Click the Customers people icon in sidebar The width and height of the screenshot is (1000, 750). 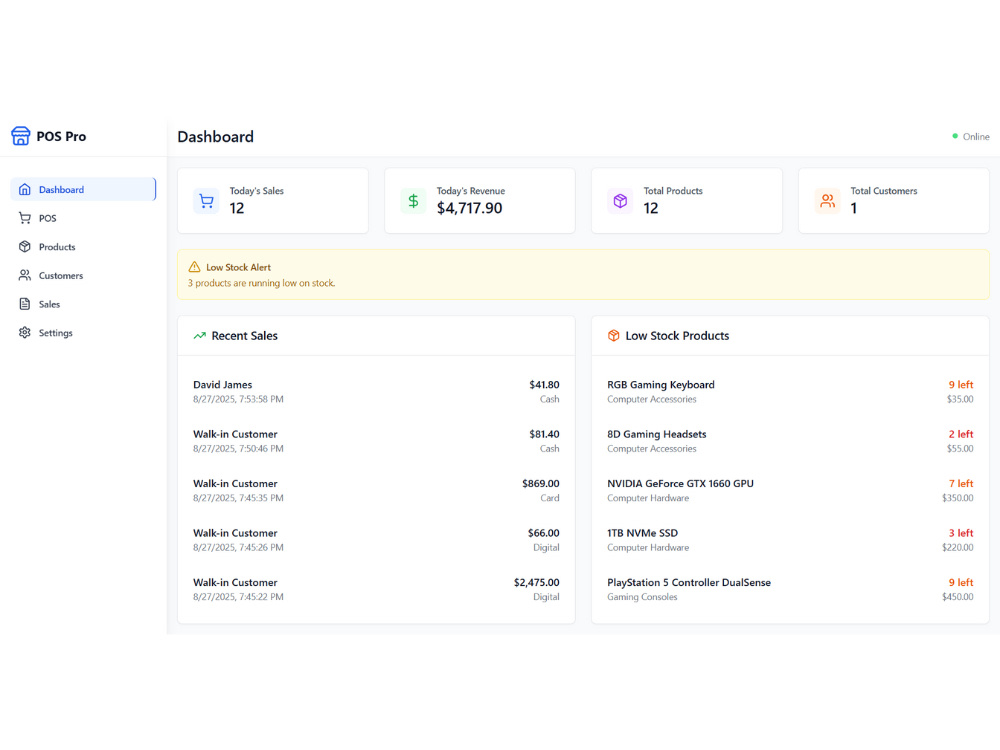[x=25, y=276]
